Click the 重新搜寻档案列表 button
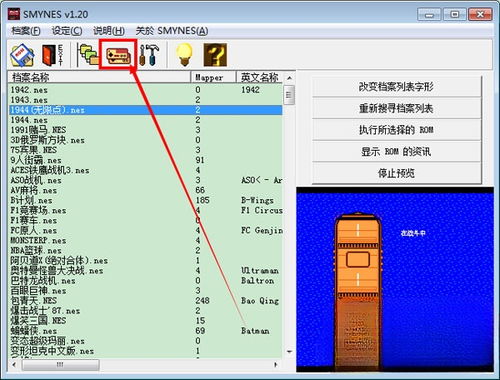The width and height of the screenshot is (500, 380). tap(397, 108)
